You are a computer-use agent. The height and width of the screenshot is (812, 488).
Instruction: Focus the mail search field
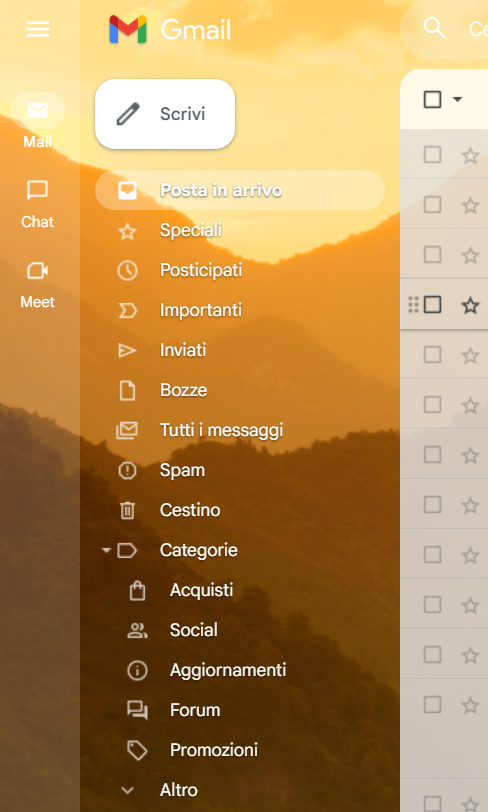(445, 29)
